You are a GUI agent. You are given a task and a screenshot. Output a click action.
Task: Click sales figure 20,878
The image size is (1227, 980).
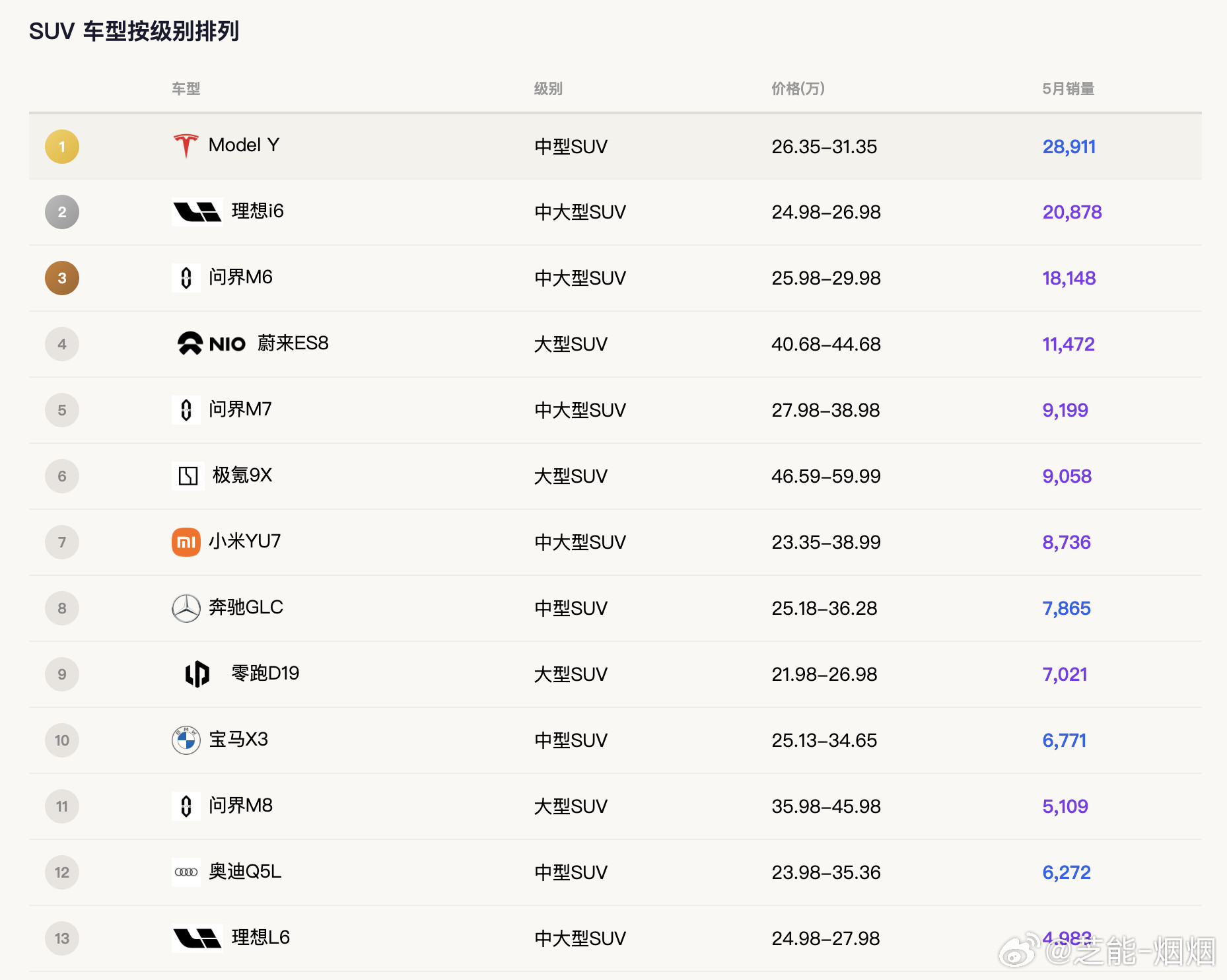1072,212
